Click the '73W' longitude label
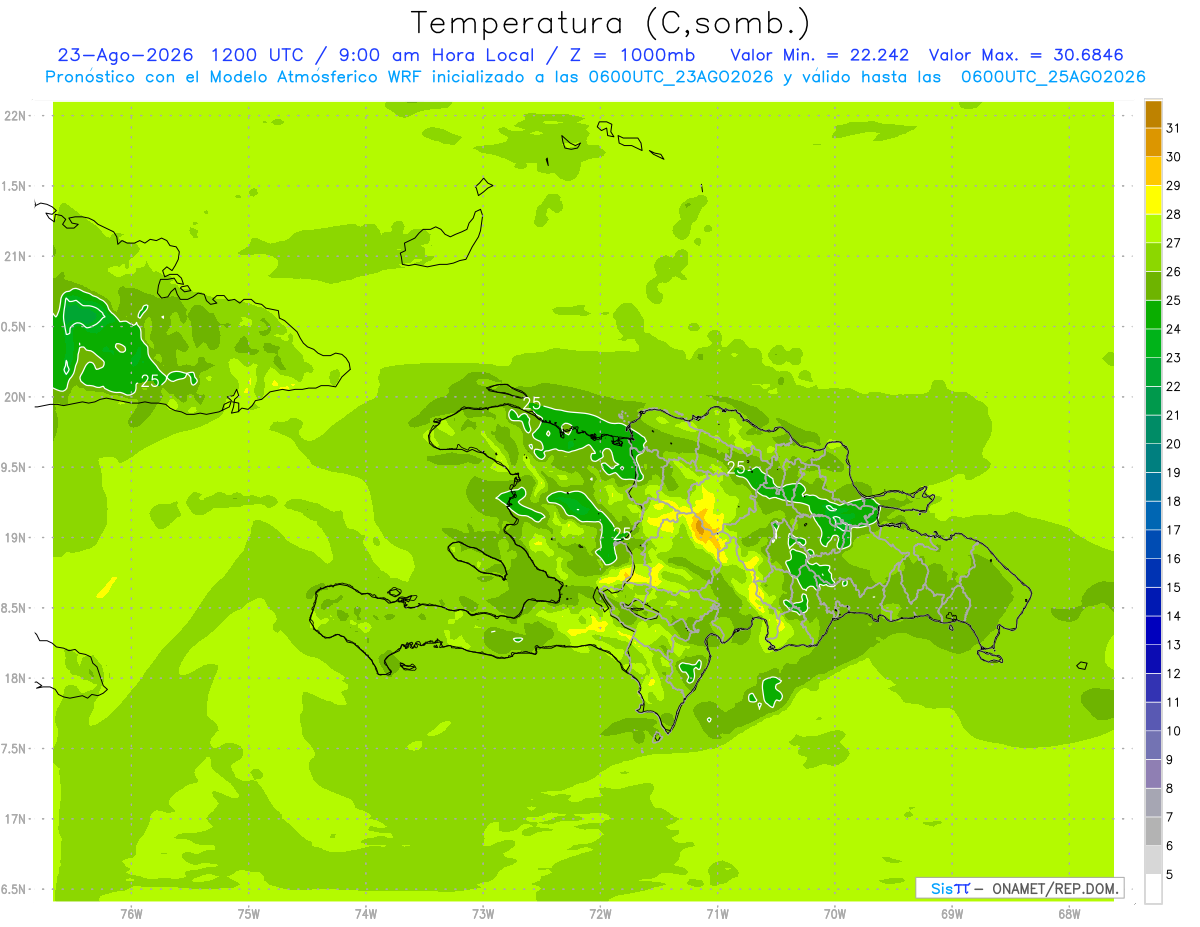 (x=483, y=915)
